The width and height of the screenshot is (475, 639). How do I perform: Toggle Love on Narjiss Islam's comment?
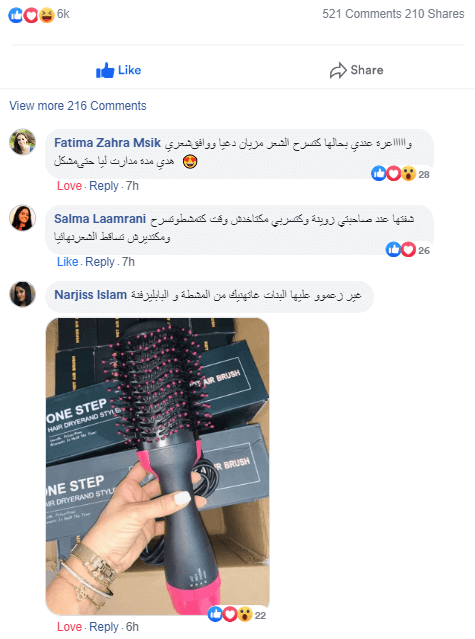[x=69, y=627]
